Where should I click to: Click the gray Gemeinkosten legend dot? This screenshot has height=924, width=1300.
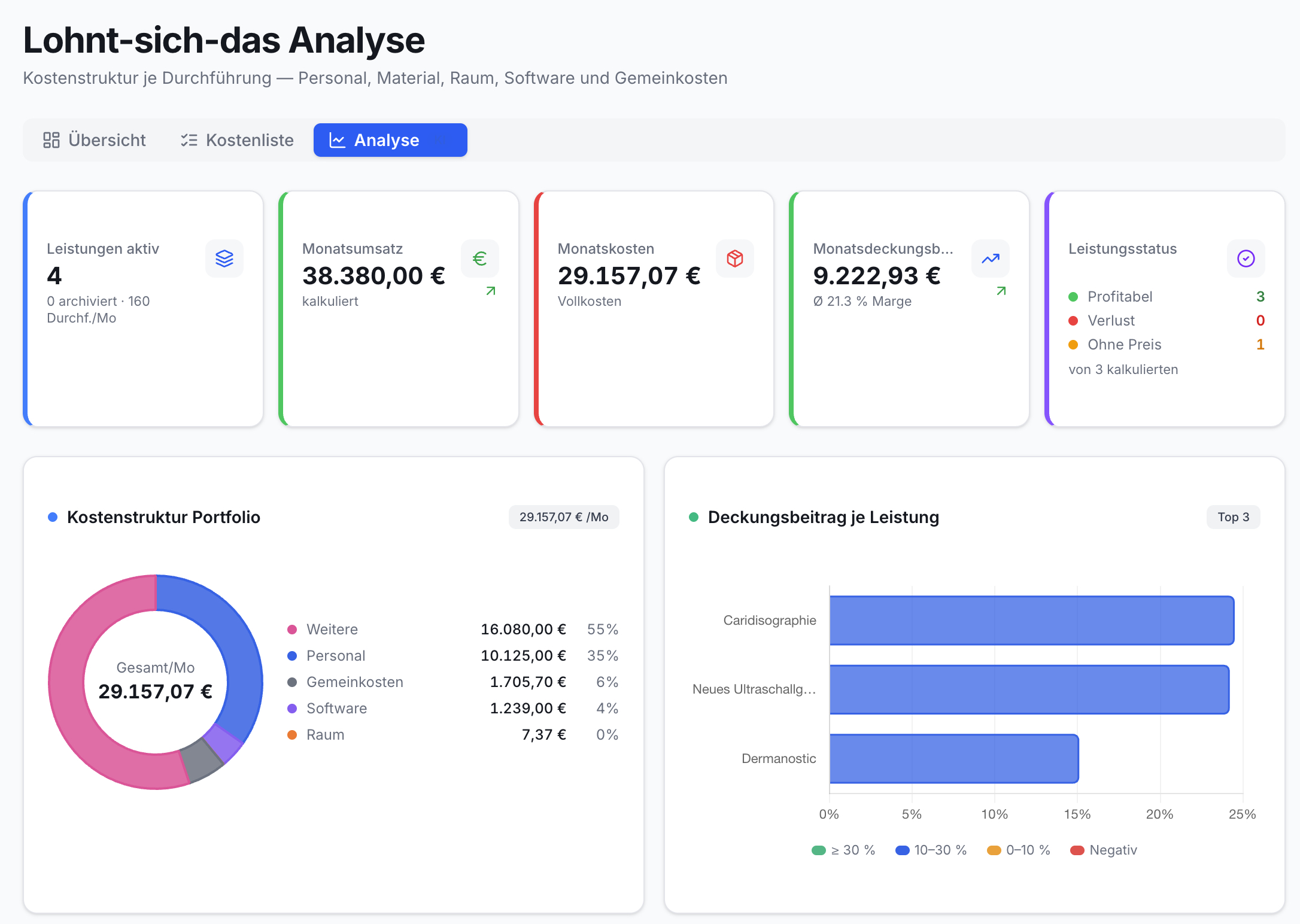292,682
